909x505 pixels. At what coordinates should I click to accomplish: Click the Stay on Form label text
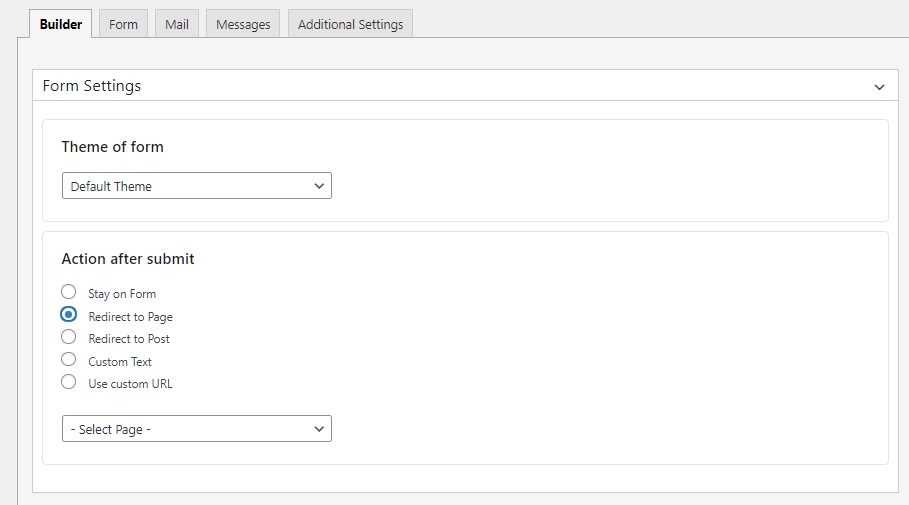(122, 294)
